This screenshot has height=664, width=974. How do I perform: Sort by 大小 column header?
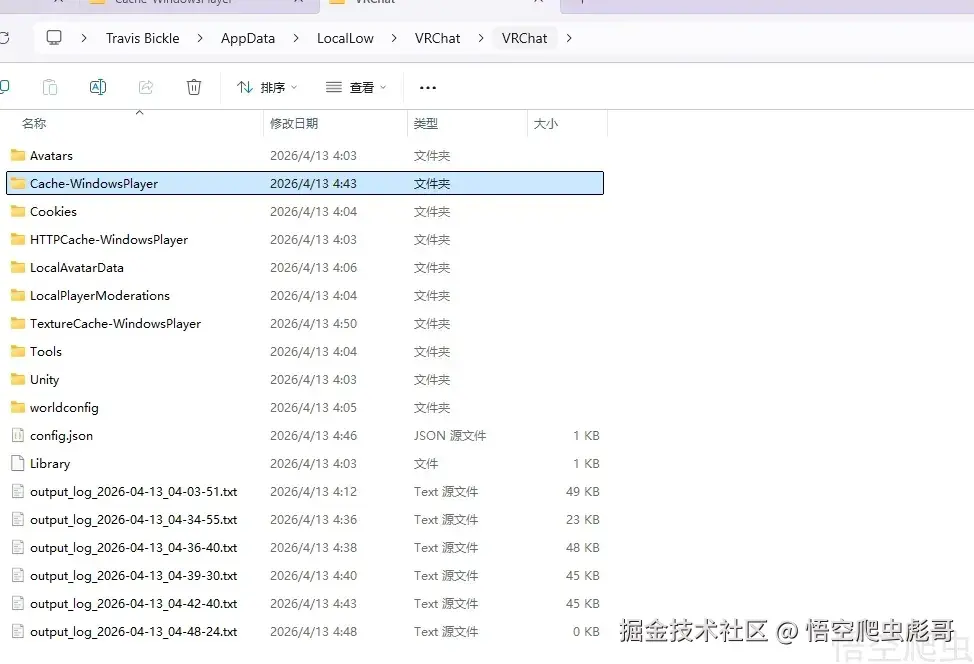[x=545, y=123]
